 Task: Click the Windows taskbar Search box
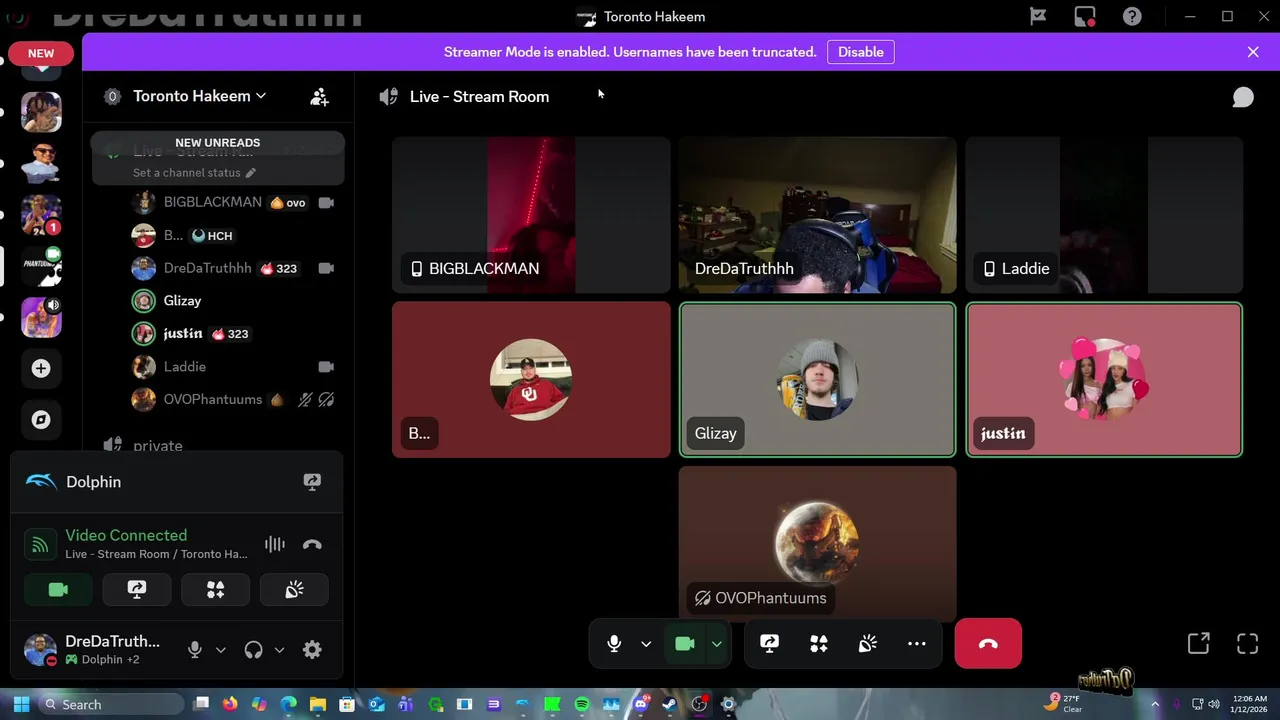(112, 704)
